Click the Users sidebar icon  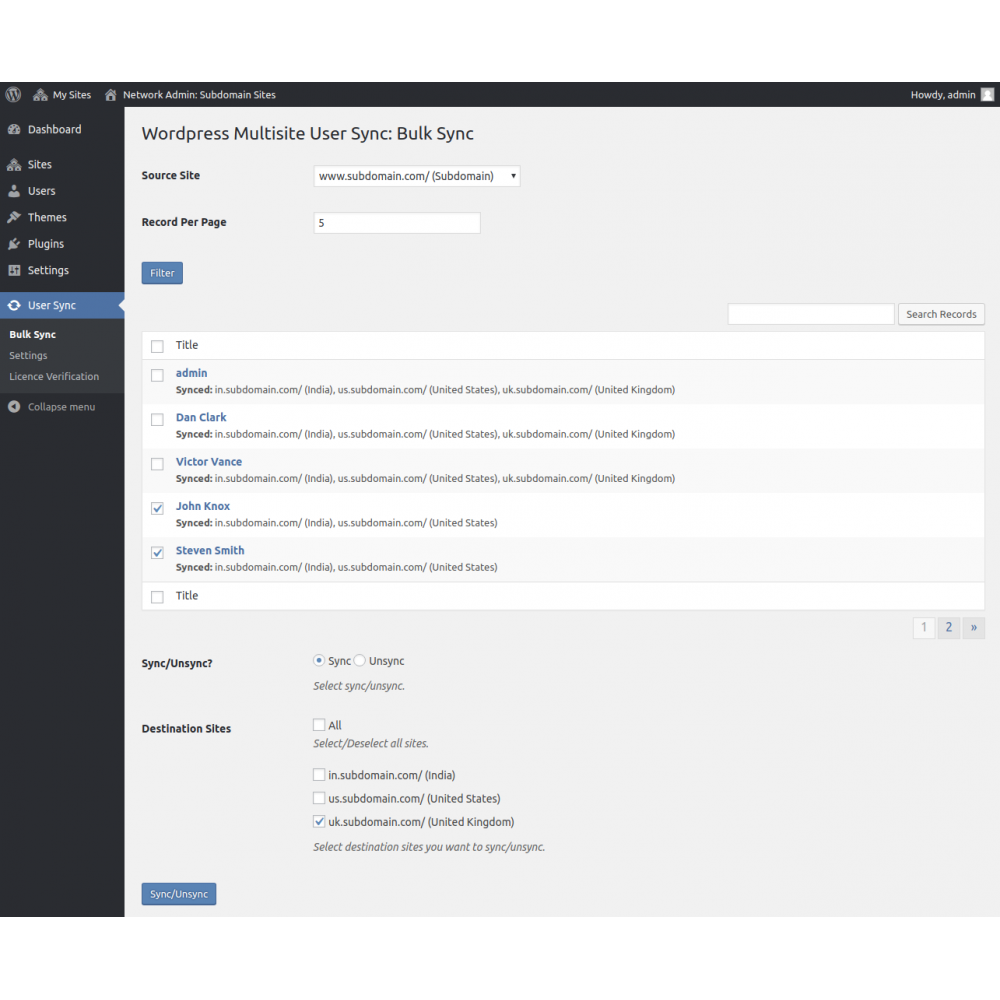15,190
